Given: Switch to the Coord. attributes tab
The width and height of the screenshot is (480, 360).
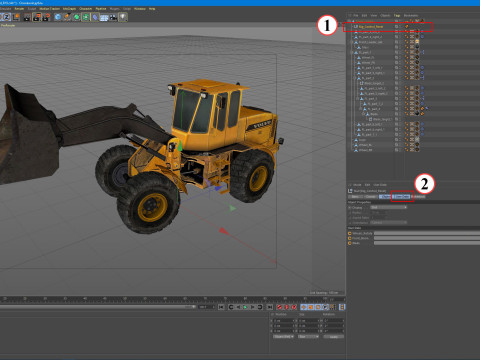Looking at the screenshot, I should (371, 197).
